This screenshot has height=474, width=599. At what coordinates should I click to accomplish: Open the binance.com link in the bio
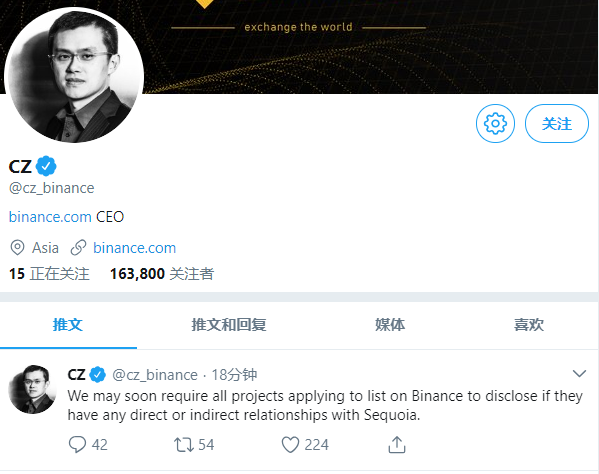(x=50, y=217)
